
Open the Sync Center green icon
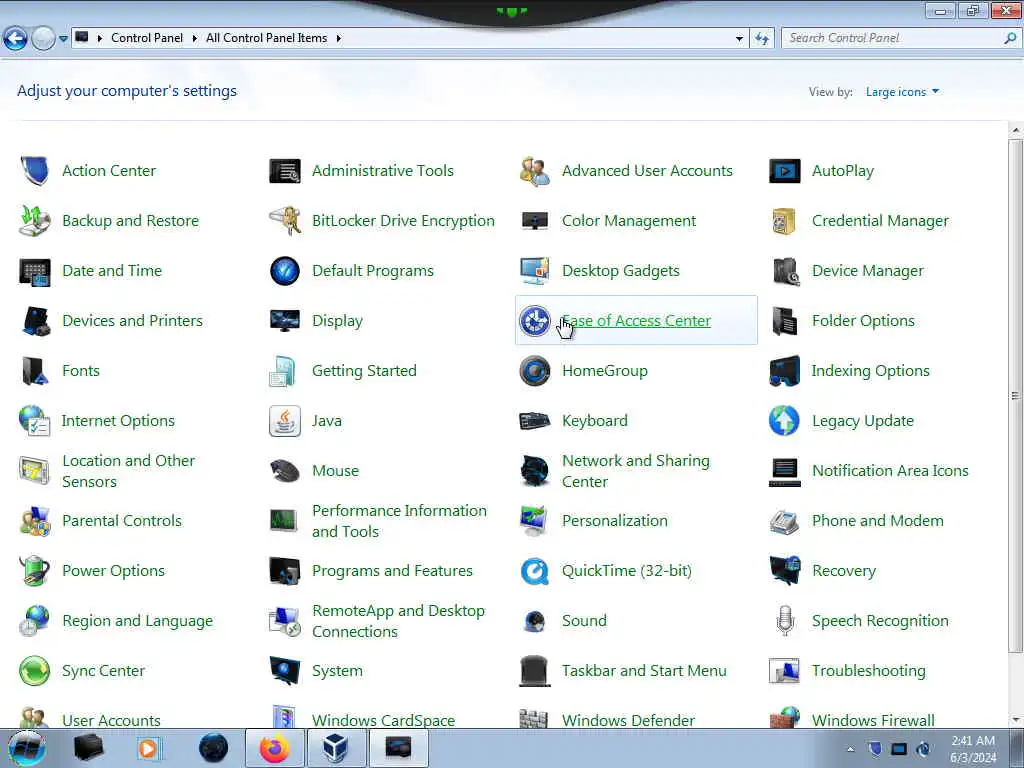click(x=35, y=671)
